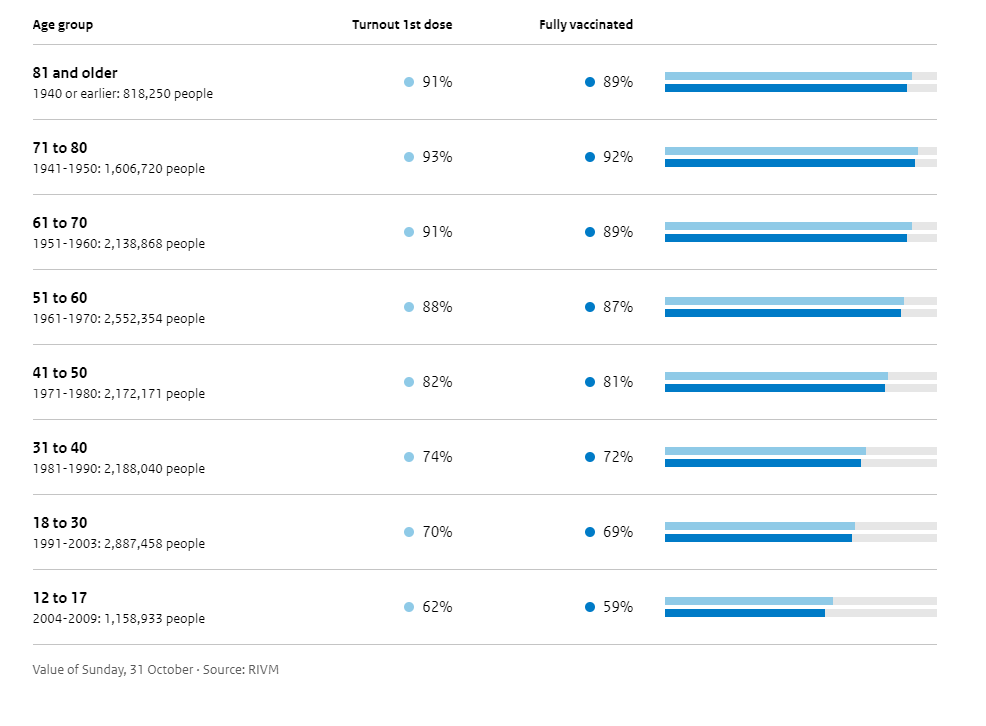986x726 pixels.
Task: Click the light blue dot beside 82% for 41 to 50
Action: [408, 382]
